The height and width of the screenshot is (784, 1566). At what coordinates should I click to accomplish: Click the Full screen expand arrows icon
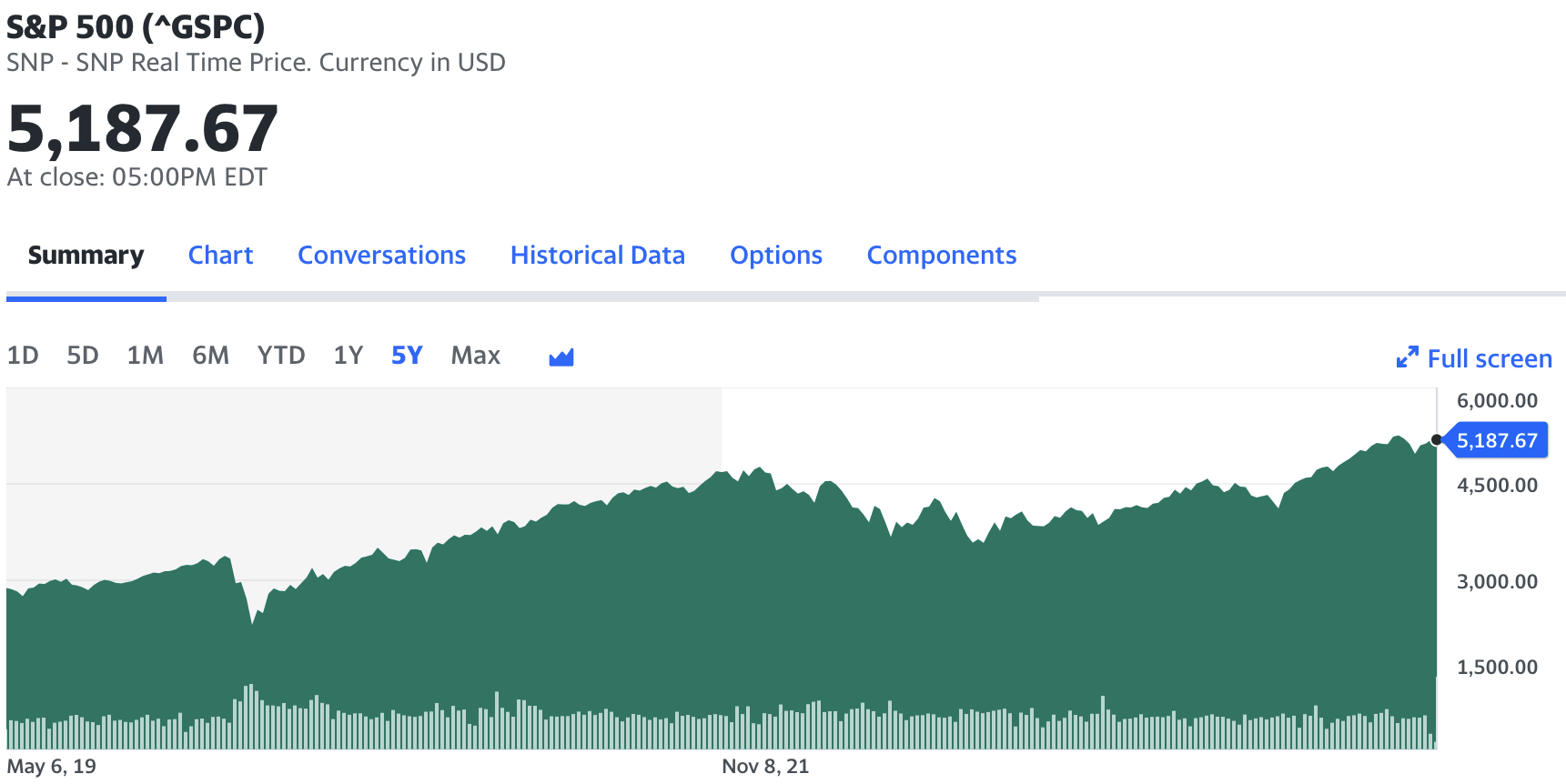[x=1407, y=357]
